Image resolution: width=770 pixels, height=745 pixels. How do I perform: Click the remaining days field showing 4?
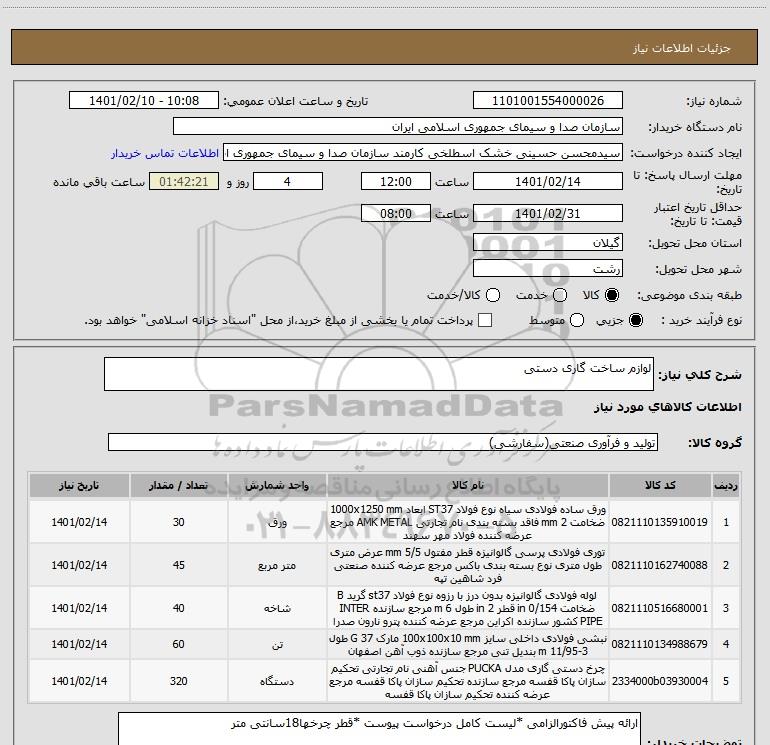288,181
